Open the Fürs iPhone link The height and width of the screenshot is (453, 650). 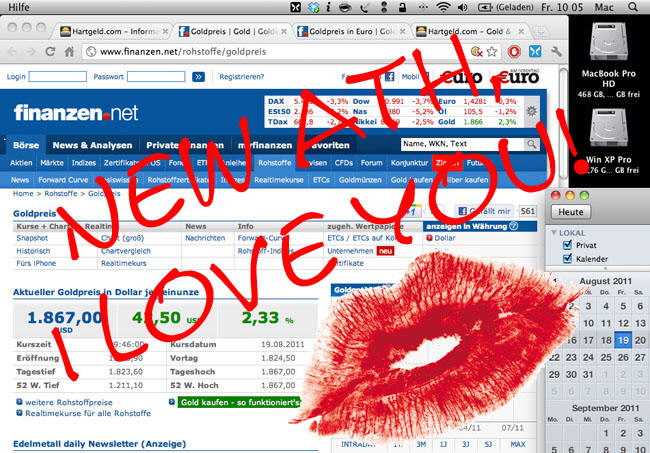36,263
